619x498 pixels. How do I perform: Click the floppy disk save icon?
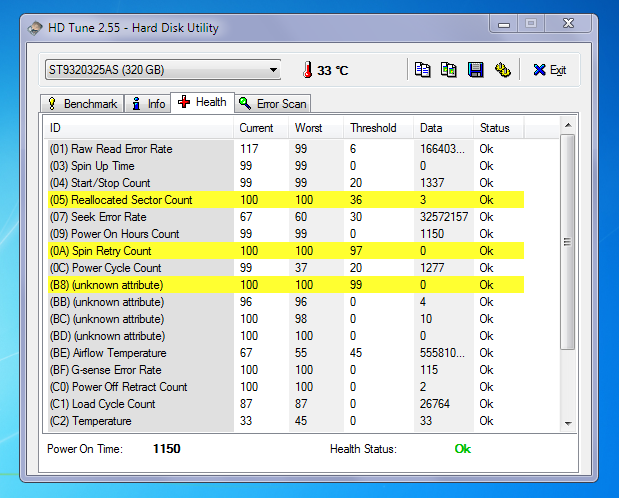point(475,70)
